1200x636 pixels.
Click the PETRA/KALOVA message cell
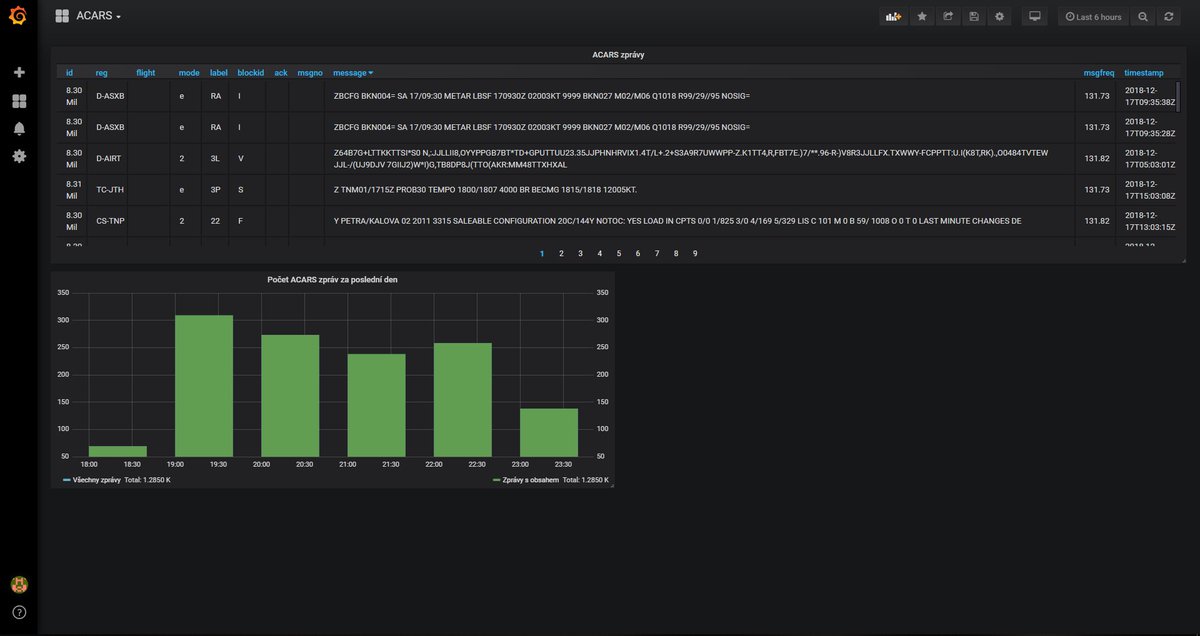(700, 220)
